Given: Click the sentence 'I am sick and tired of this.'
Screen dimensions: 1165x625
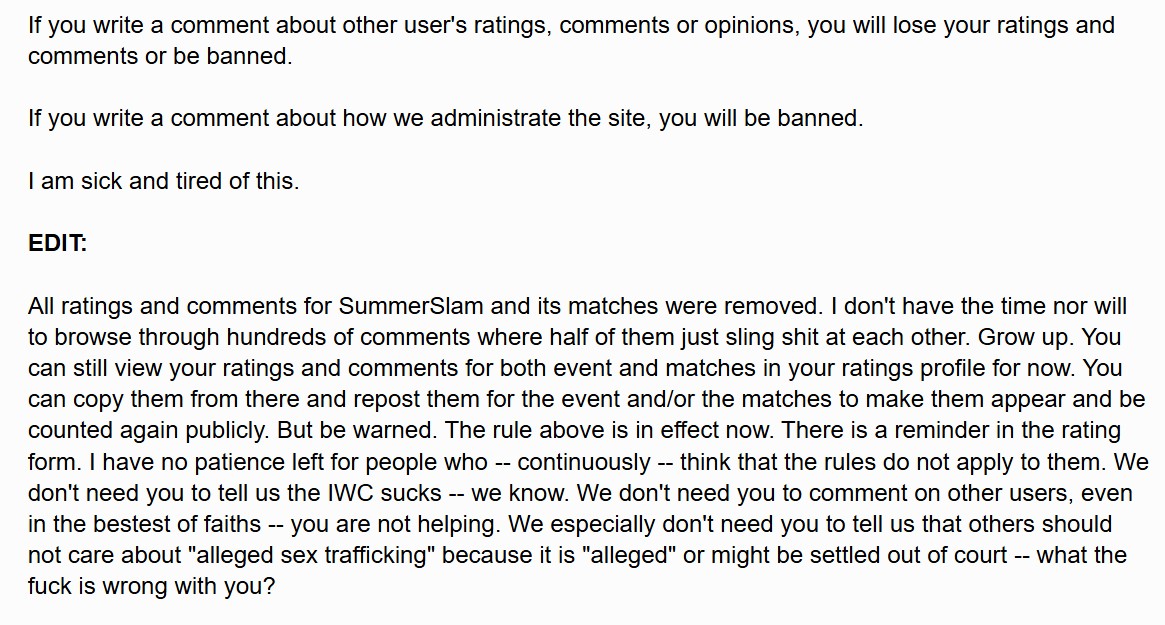Looking at the screenshot, I should pos(163,182).
